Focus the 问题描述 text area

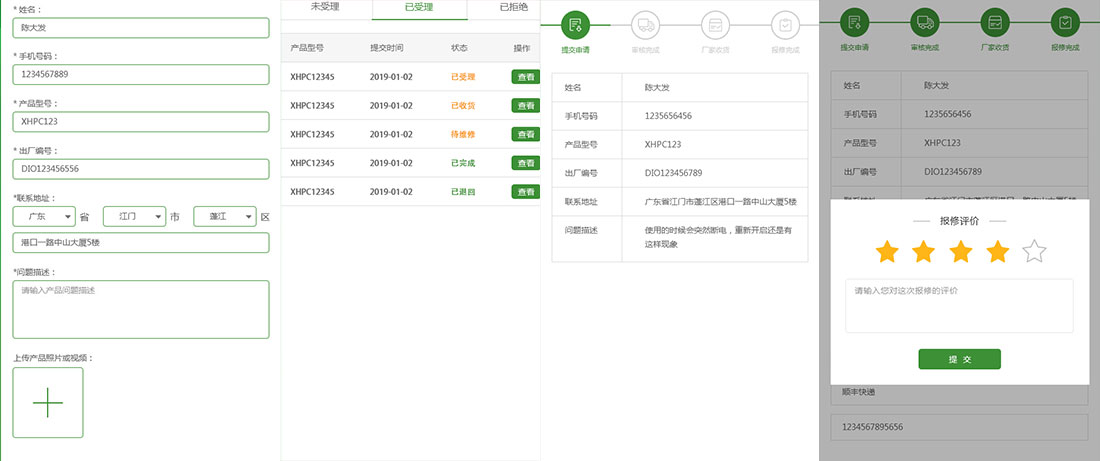coord(141,309)
